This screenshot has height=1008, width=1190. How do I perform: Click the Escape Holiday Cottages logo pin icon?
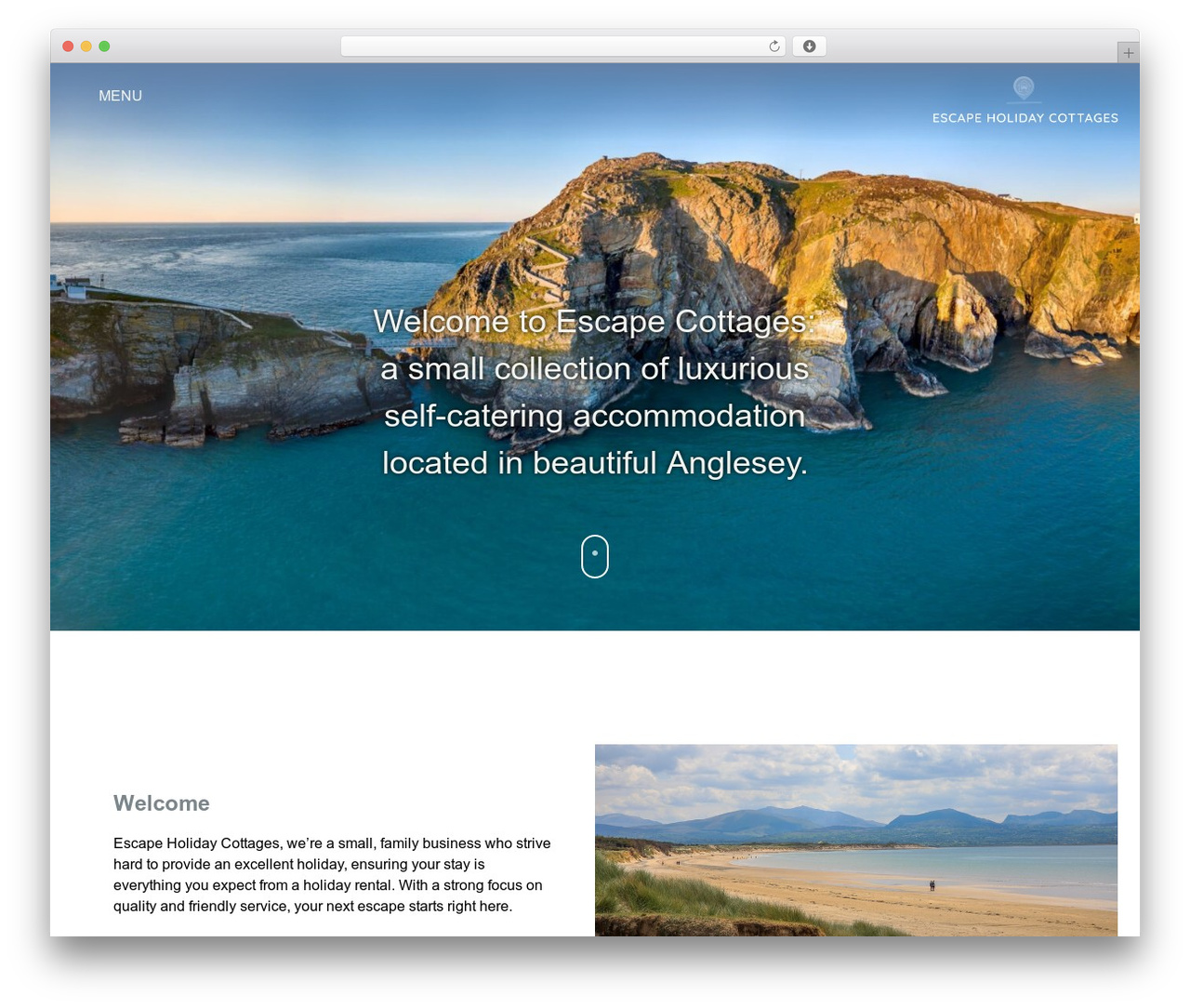[x=1024, y=88]
